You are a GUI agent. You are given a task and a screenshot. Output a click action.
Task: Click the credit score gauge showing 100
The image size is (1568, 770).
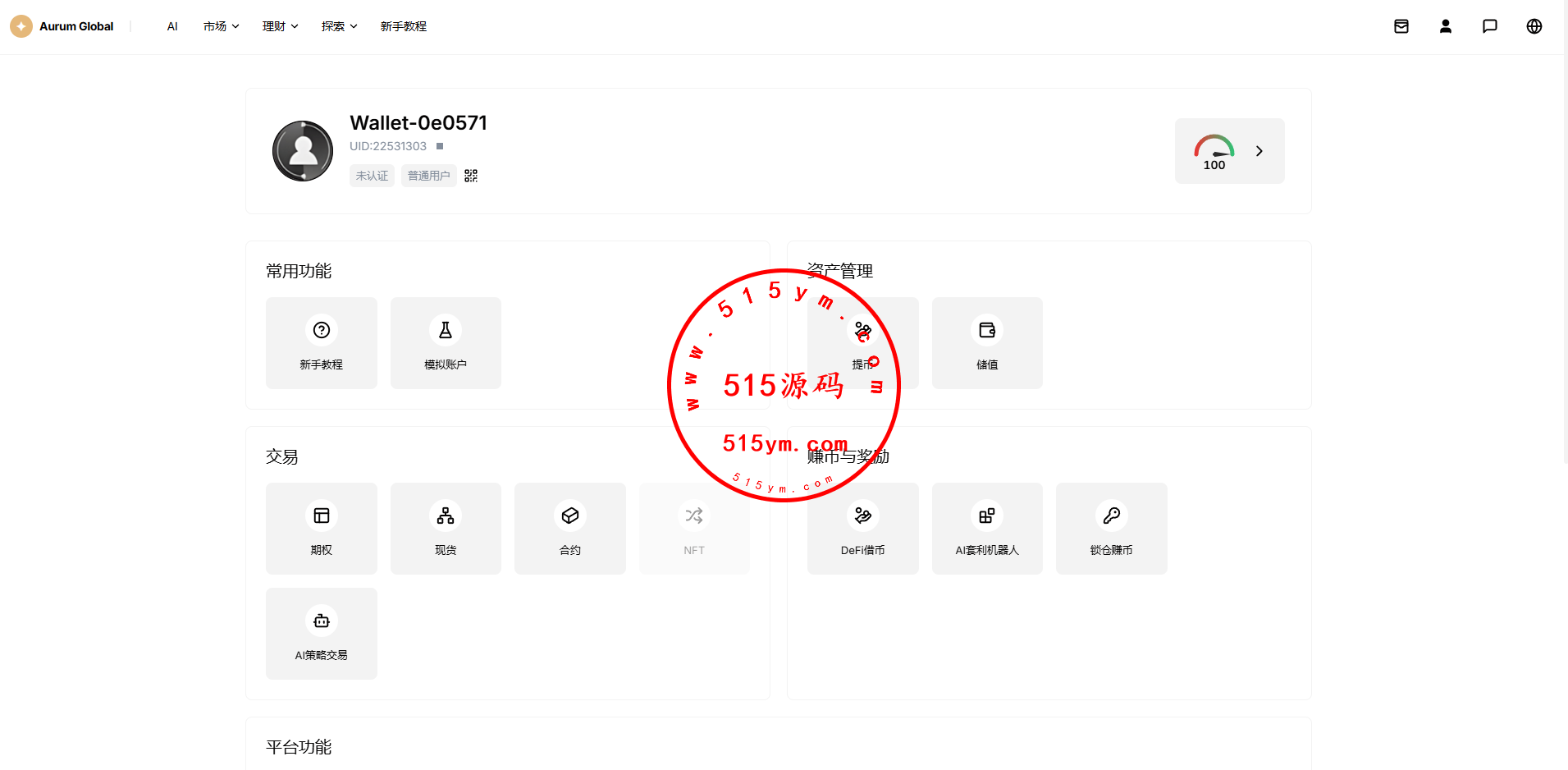1214,152
